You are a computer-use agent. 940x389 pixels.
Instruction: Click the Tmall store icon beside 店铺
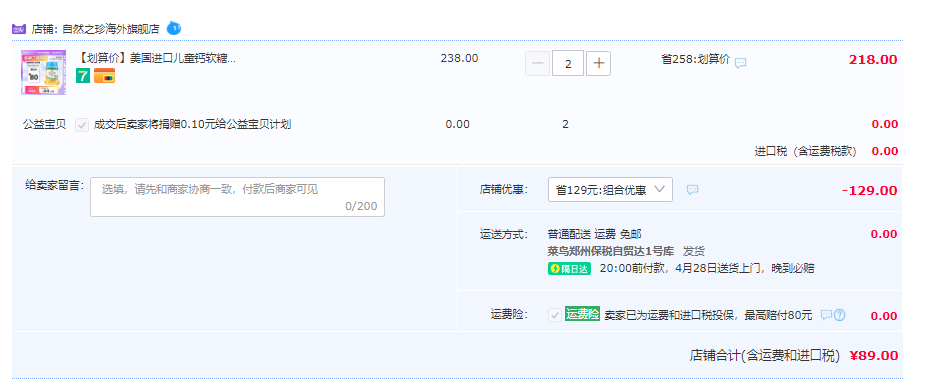click(19, 28)
